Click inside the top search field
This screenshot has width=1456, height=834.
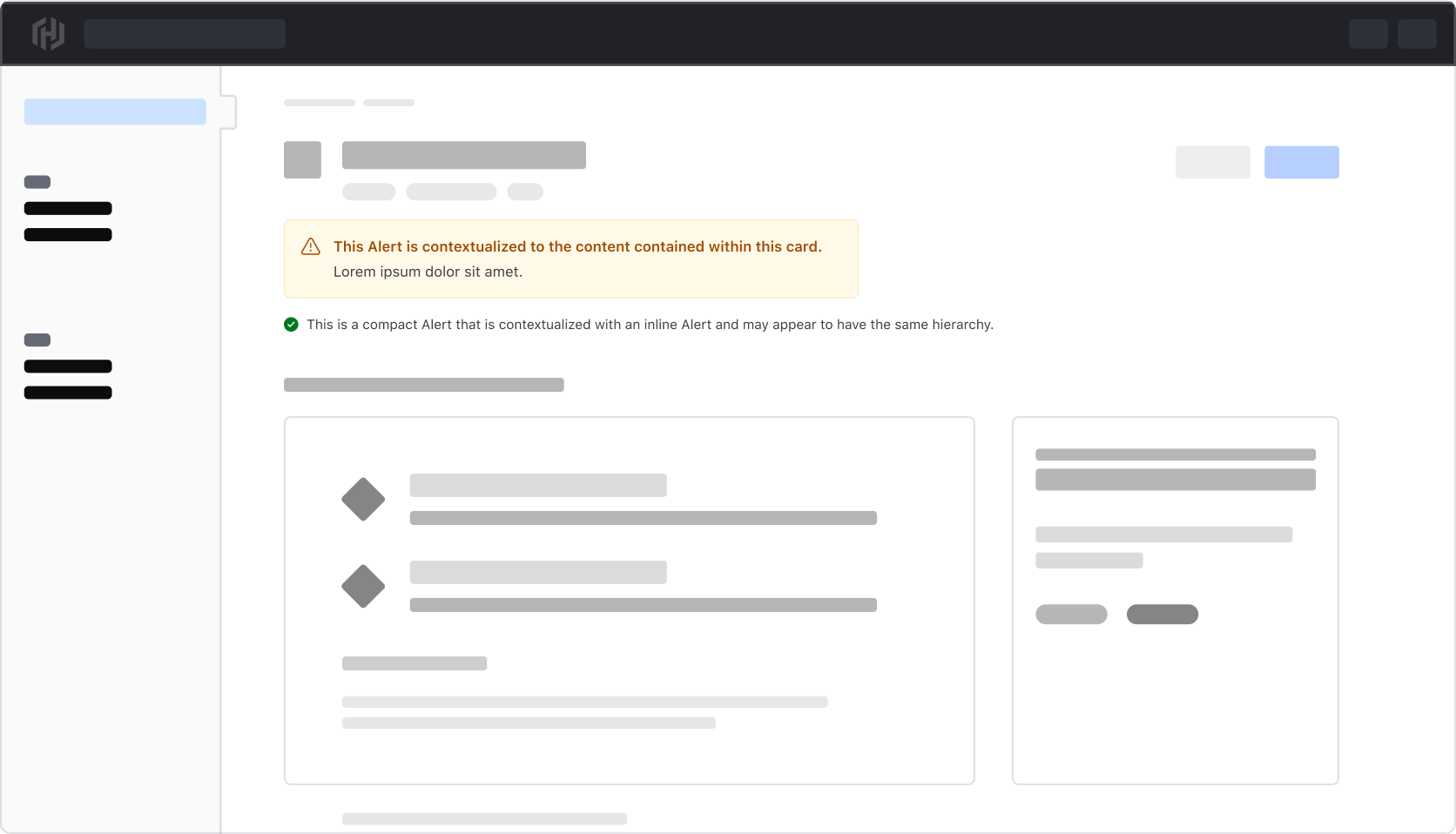pyautogui.click(x=185, y=33)
